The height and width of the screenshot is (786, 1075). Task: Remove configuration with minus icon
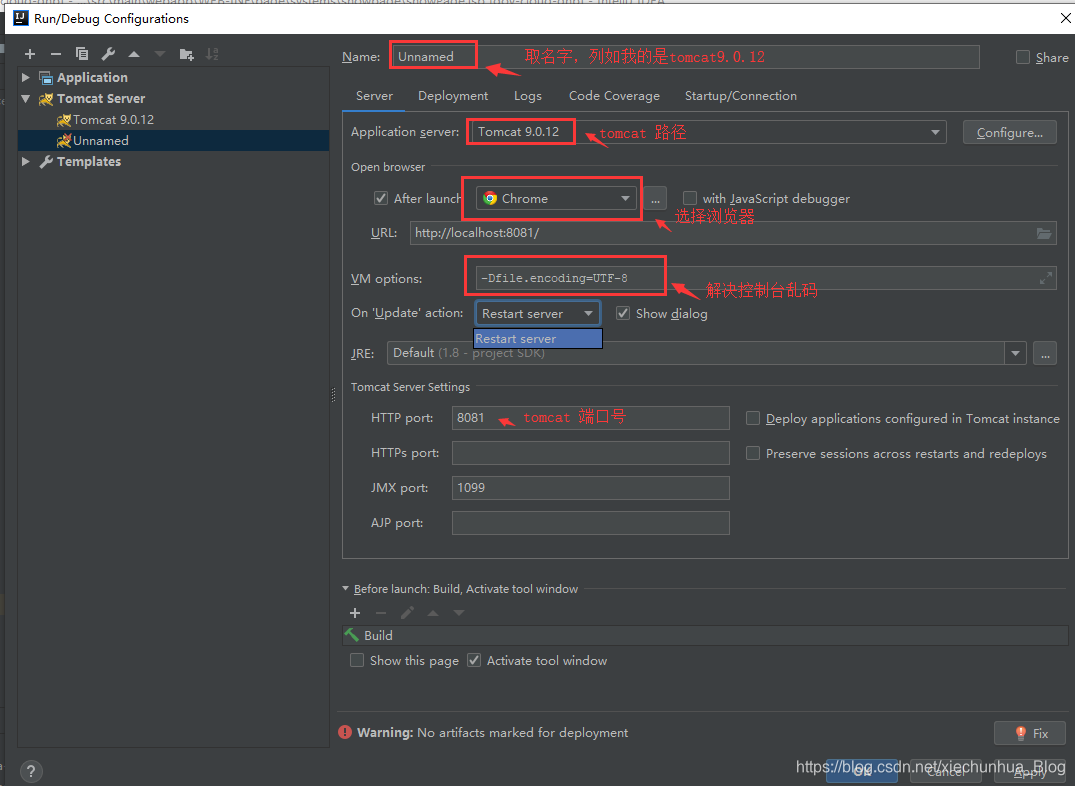56,54
